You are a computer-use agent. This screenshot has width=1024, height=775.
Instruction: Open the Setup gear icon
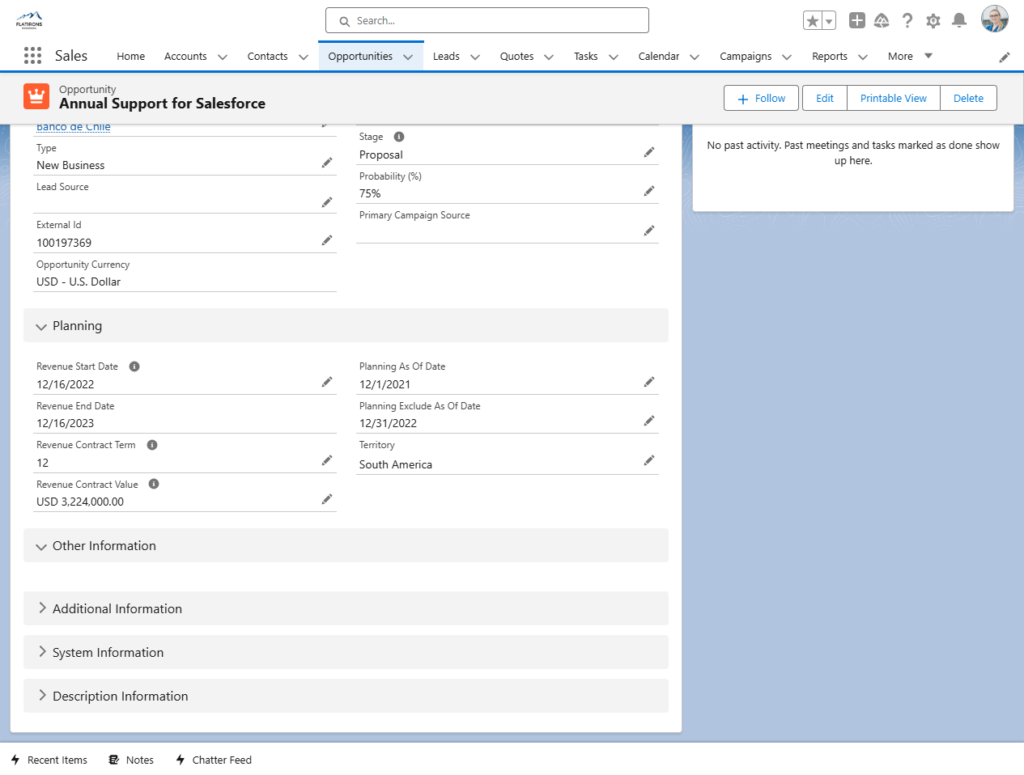933,21
